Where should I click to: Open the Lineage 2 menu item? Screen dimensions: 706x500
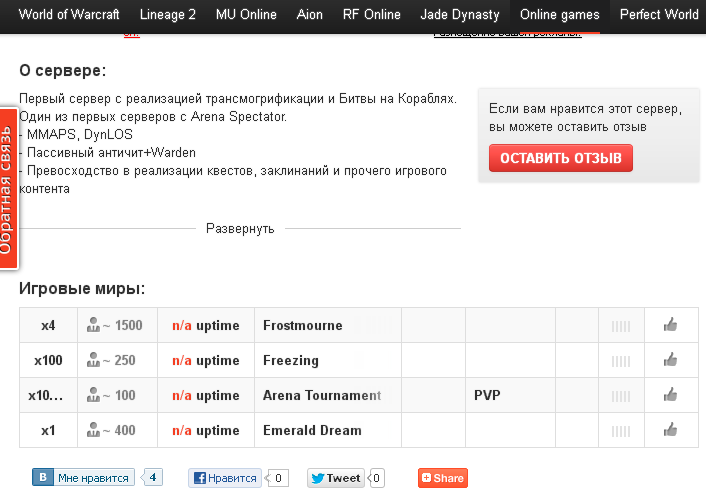click(167, 14)
